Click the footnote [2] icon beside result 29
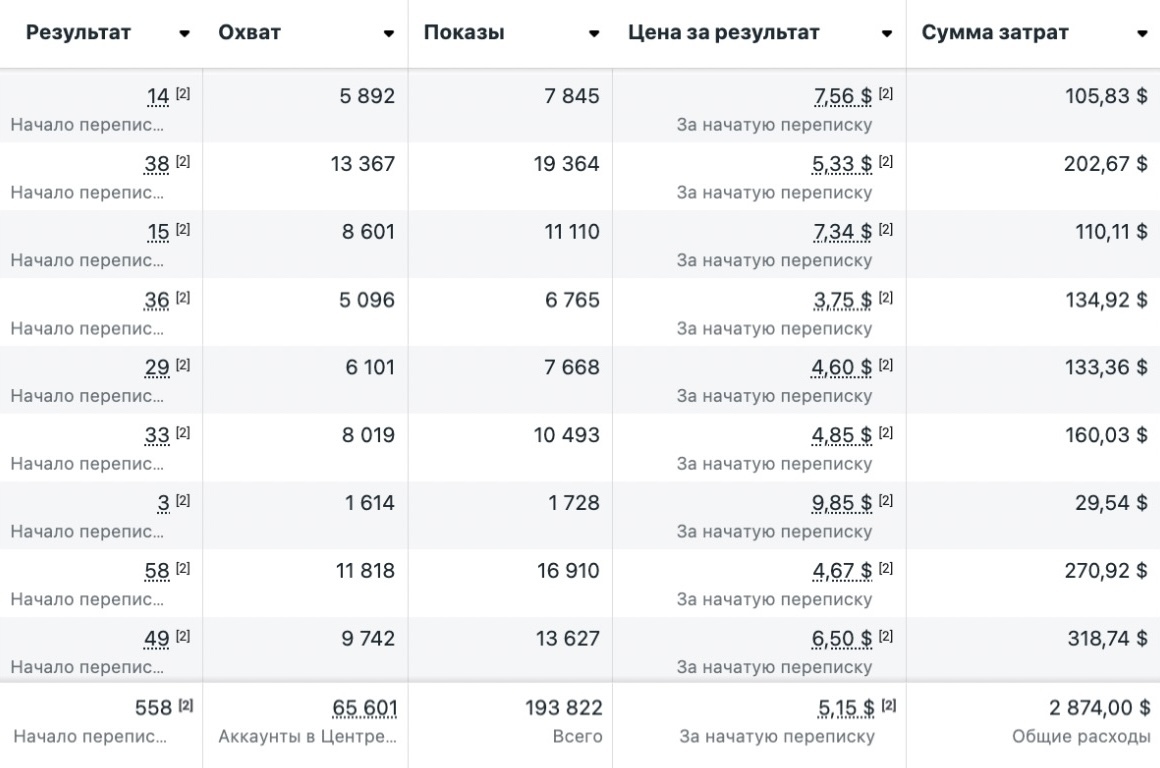The height and width of the screenshot is (768, 1160). pyautogui.click(x=183, y=366)
